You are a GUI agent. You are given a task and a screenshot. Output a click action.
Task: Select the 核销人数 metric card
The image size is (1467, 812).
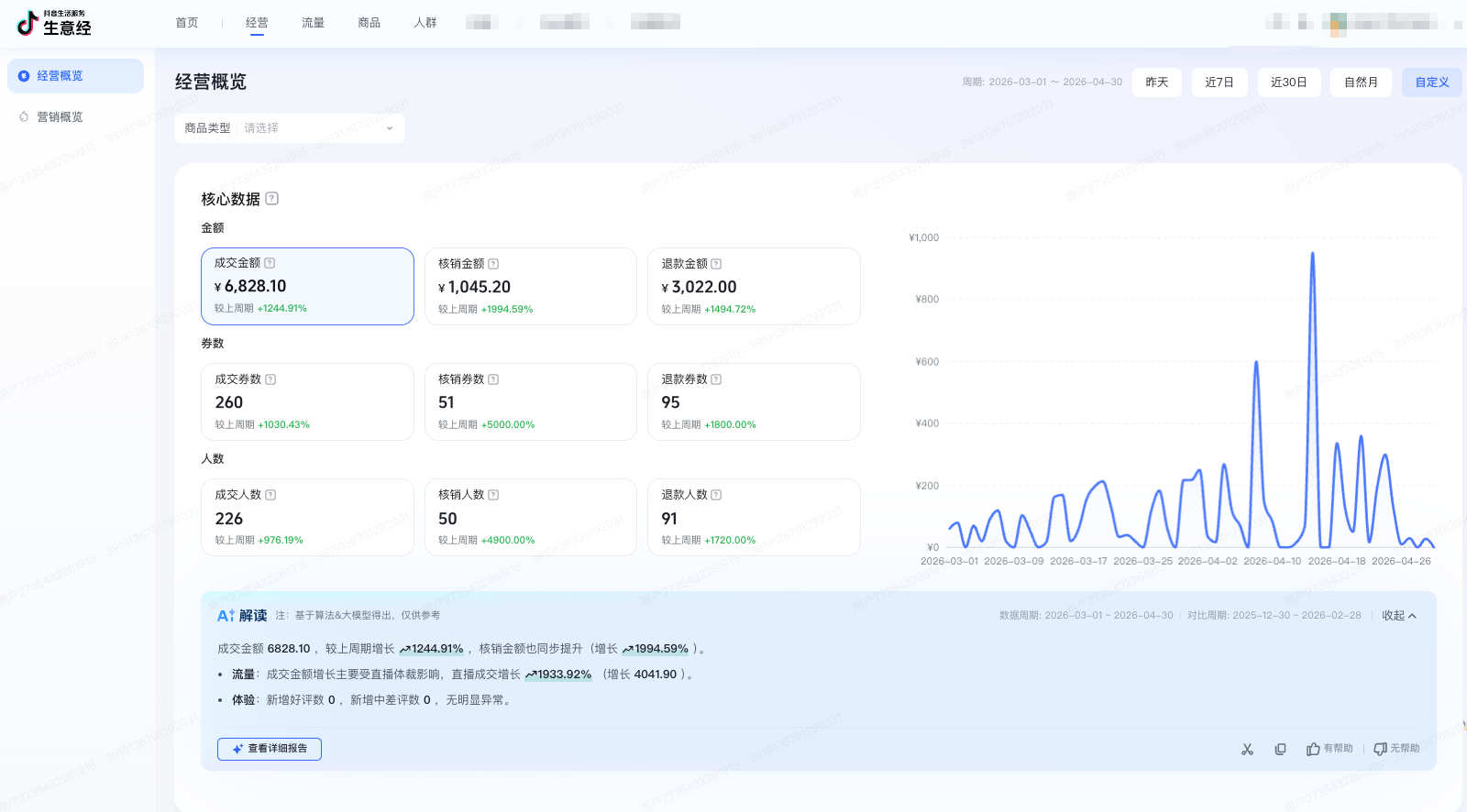coord(531,517)
